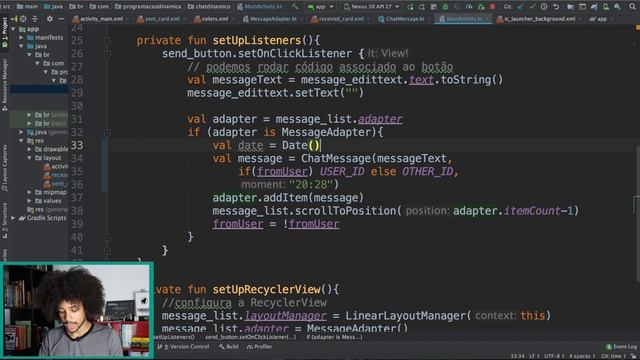Viewport: 640px width, 360px height.
Task: Expand the manifests folder arrow
Action: tap(22, 38)
